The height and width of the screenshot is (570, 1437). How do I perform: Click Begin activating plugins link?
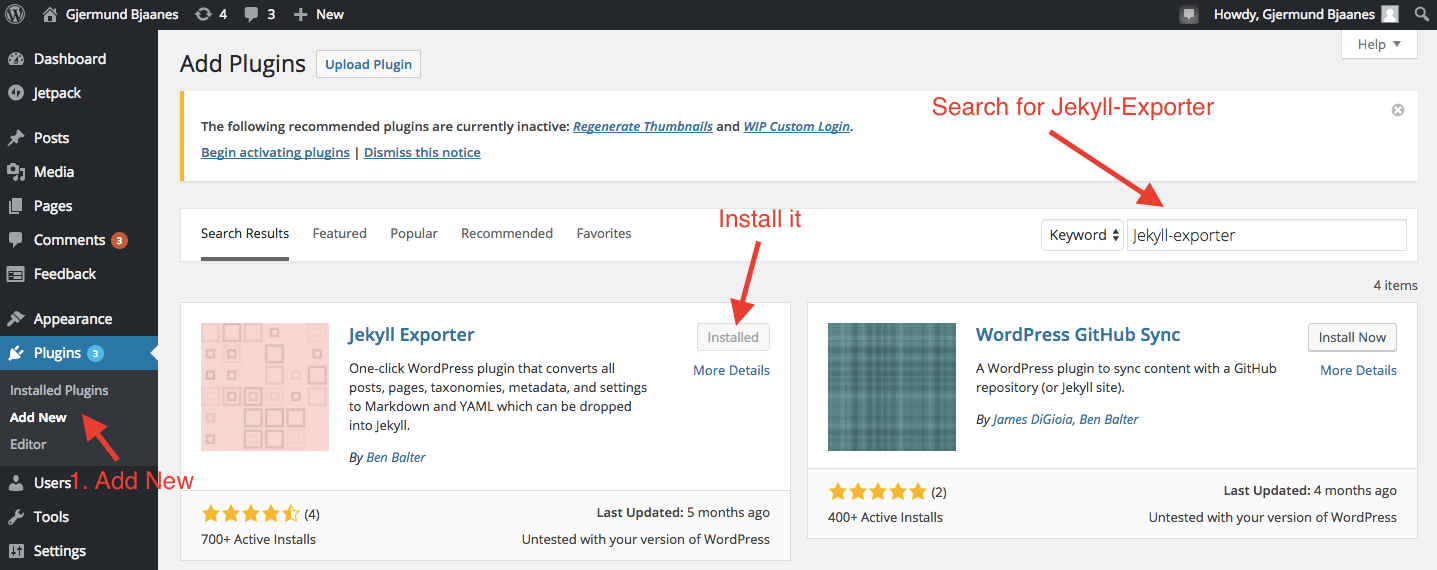click(x=275, y=152)
